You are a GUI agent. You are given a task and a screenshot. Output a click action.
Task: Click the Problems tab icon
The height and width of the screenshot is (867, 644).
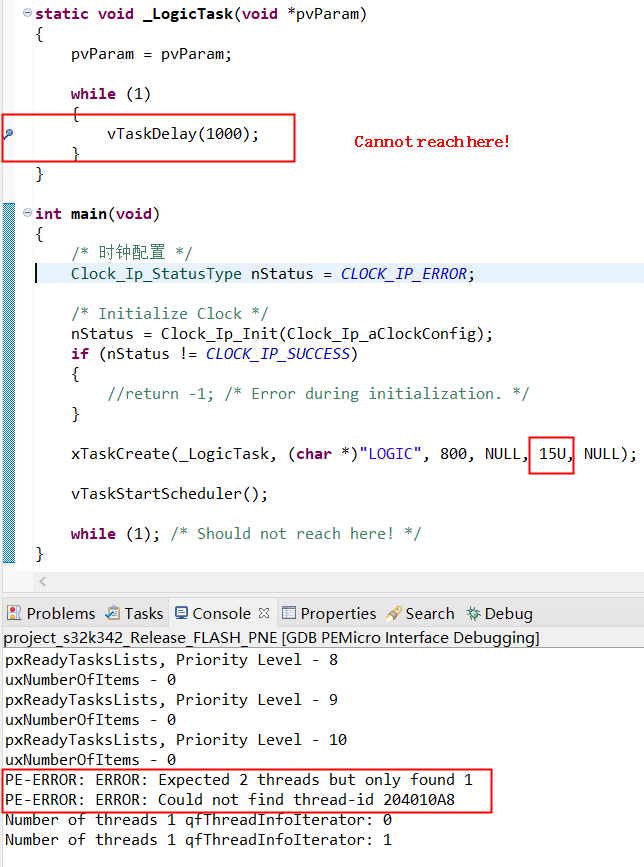(x=14, y=613)
